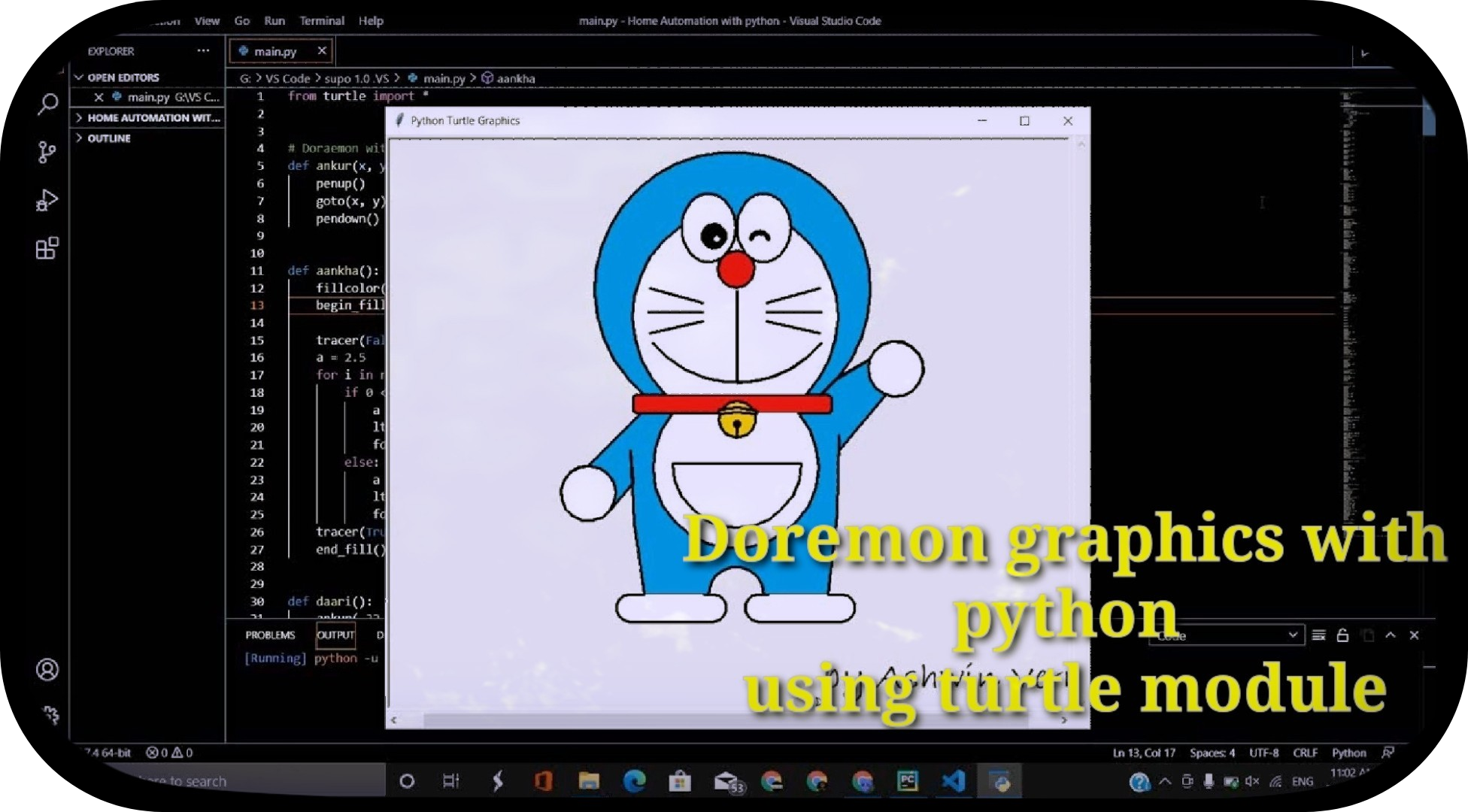
Task: Maximize the output panel with chevron
Action: [x=1391, y=635]
